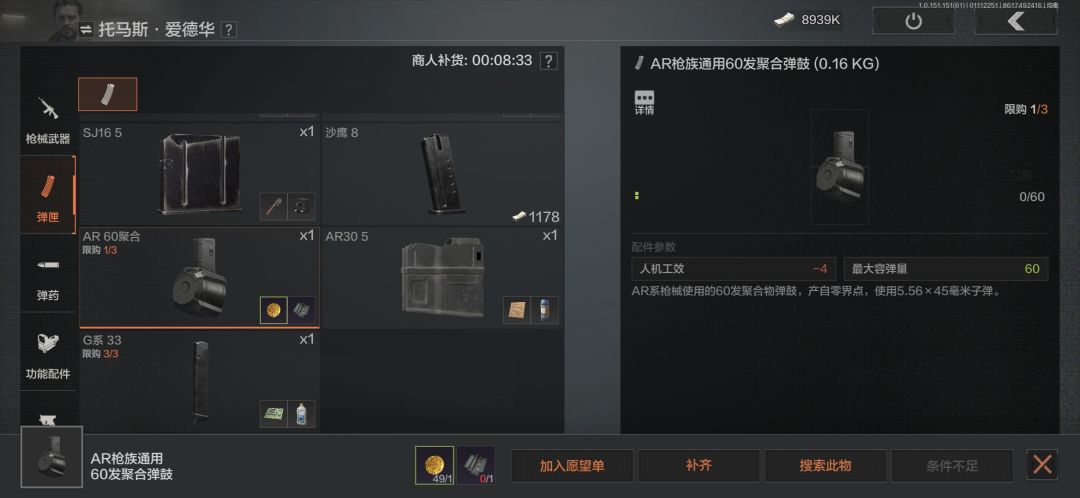1080x498 pixels.
Task: Click the 搜索此物 button
Action: 825,466
